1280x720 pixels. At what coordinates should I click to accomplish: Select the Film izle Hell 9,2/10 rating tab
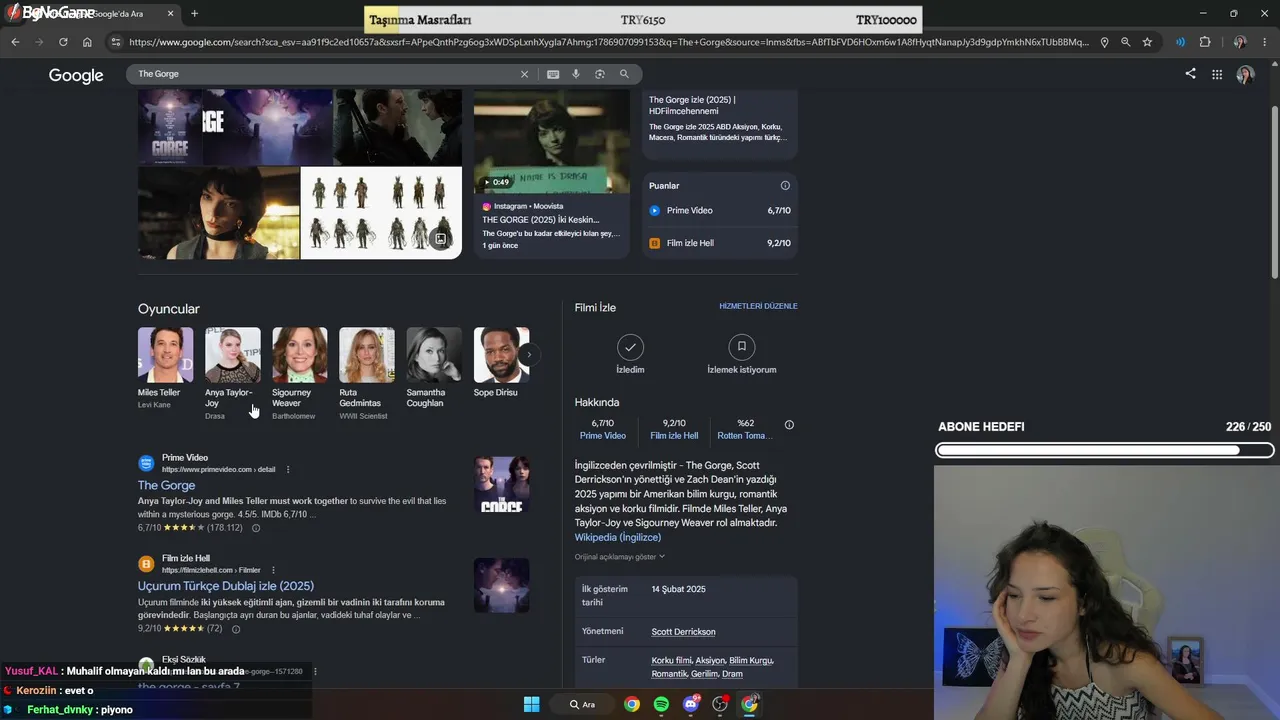point(674,429)
